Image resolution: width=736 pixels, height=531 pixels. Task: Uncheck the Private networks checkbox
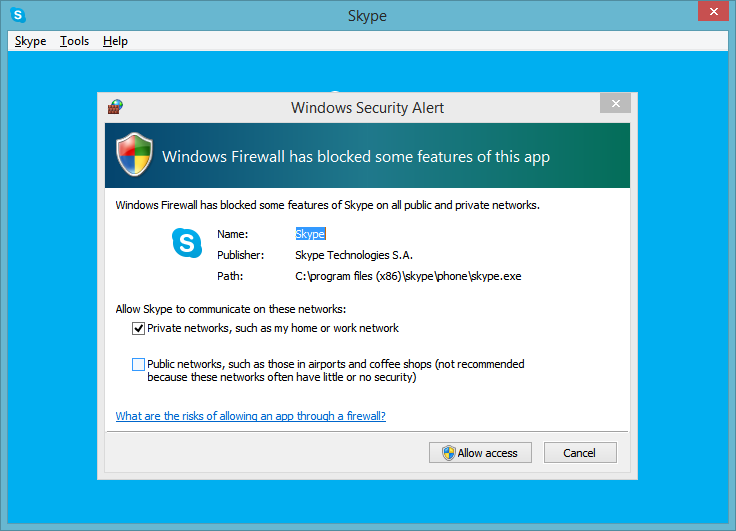pos(138,328)
